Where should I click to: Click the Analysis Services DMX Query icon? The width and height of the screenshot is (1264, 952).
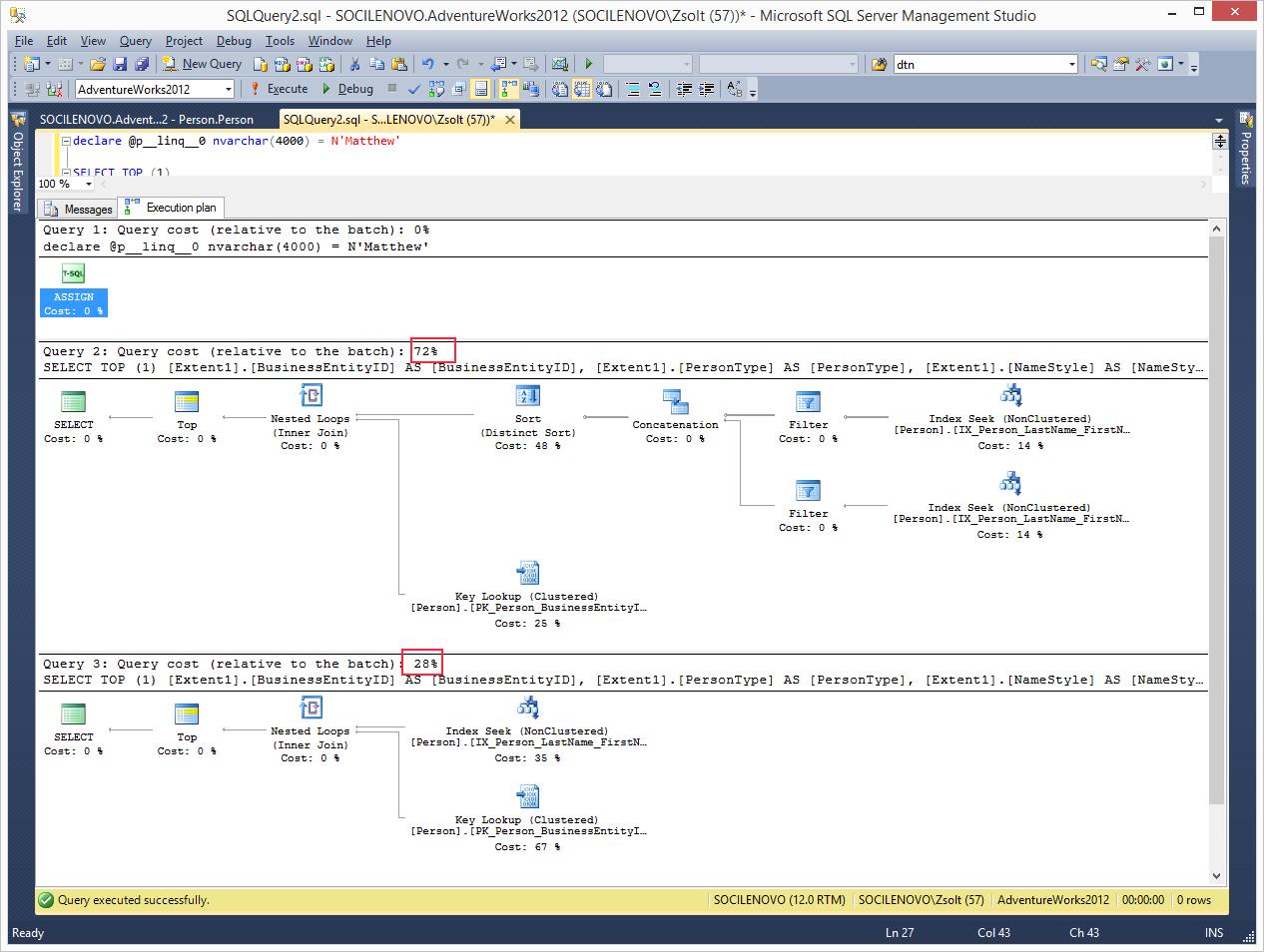(305, 64)
